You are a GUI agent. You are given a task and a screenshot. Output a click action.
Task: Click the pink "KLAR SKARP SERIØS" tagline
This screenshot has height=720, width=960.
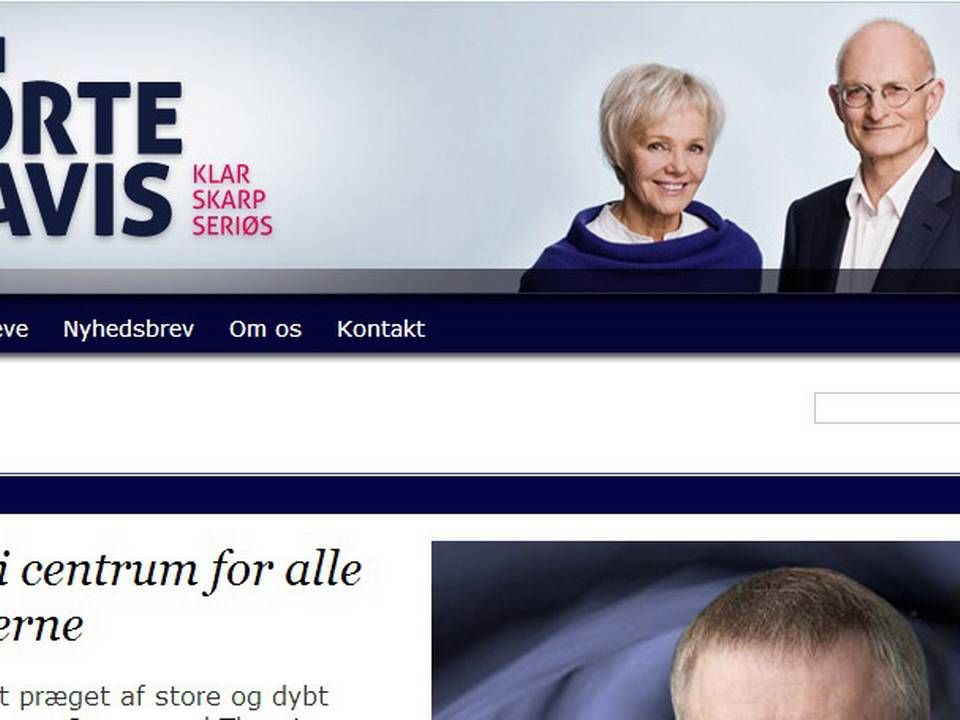233,200
